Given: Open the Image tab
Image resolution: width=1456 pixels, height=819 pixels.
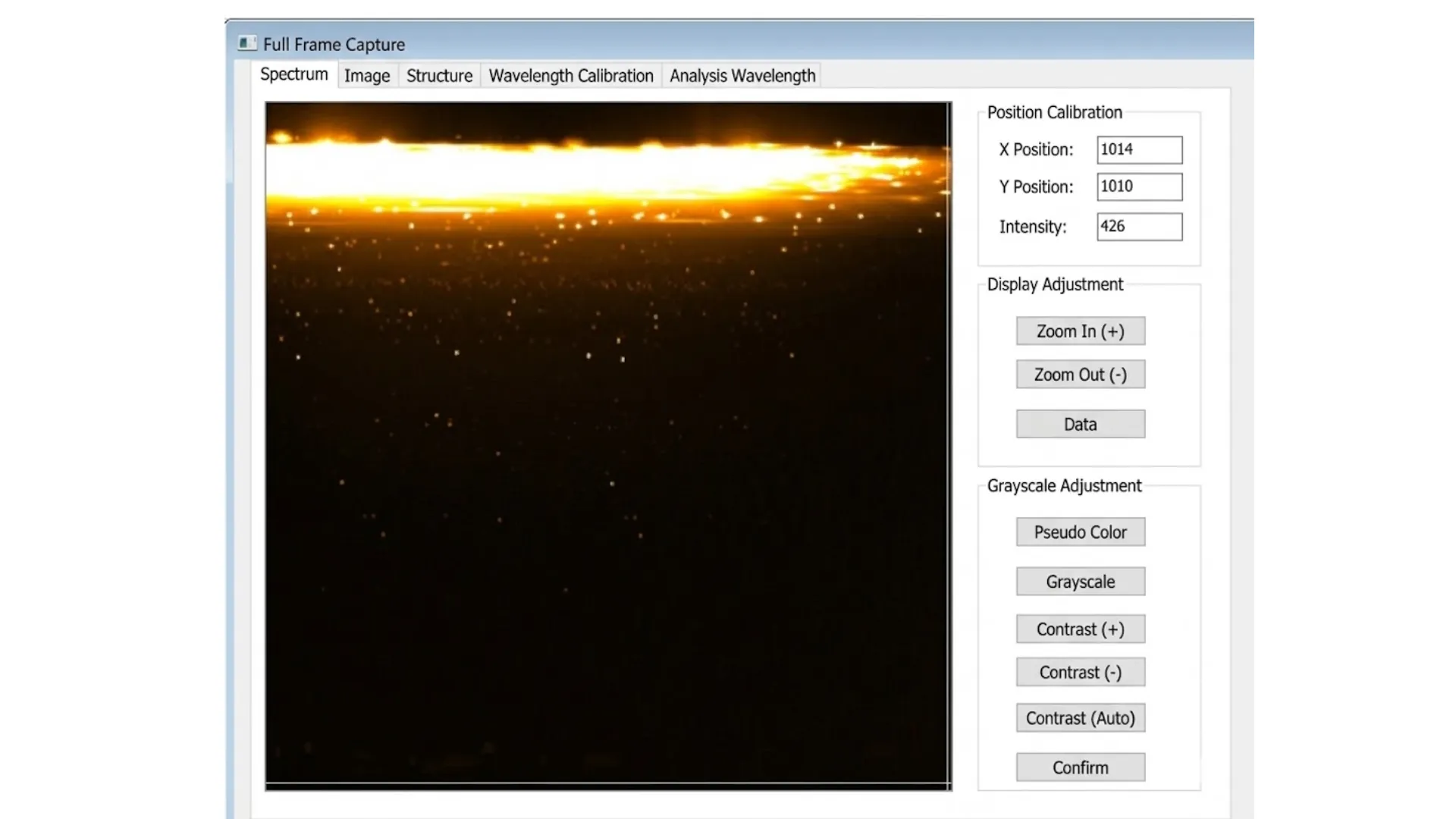Looking at the screenshot, I should 367,76.
